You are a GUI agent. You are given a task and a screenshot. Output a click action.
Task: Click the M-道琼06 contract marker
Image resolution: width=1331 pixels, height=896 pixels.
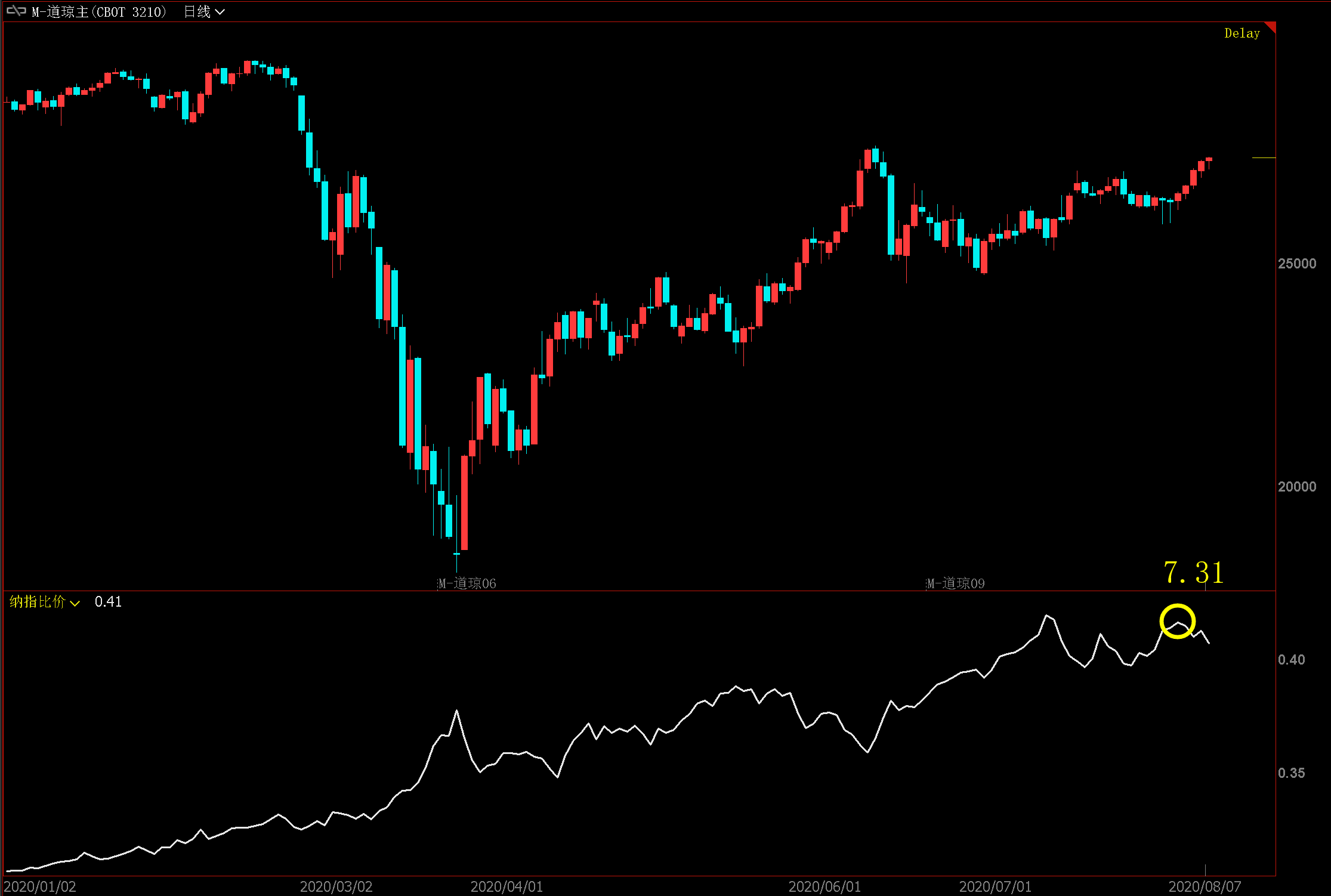coord(467,583)
